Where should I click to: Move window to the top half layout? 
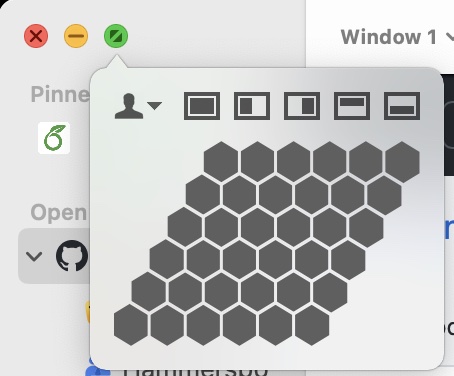tap(352, 106)
